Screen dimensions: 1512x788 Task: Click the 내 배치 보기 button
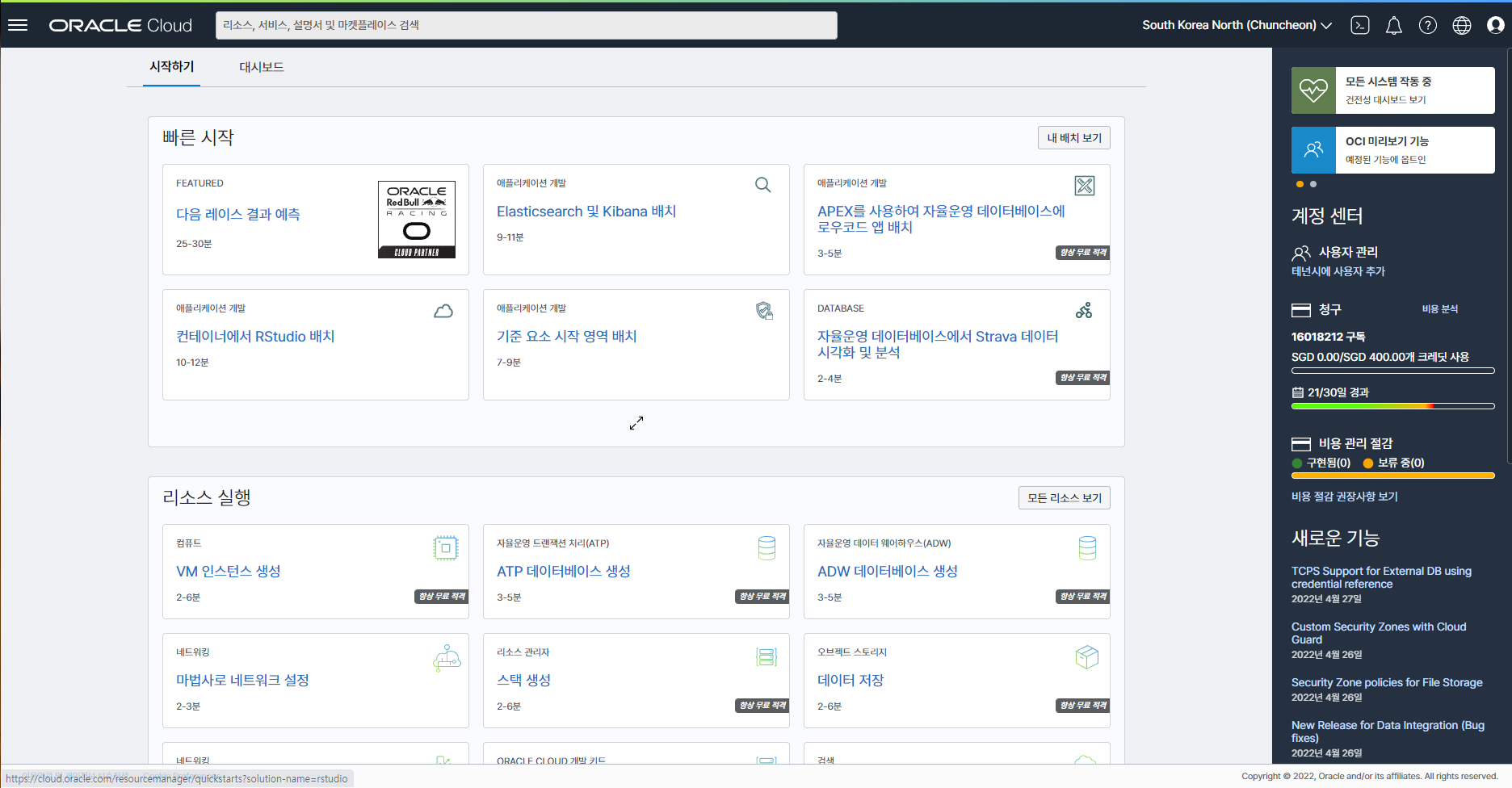pyautogui.click(x=1074, y=138)
